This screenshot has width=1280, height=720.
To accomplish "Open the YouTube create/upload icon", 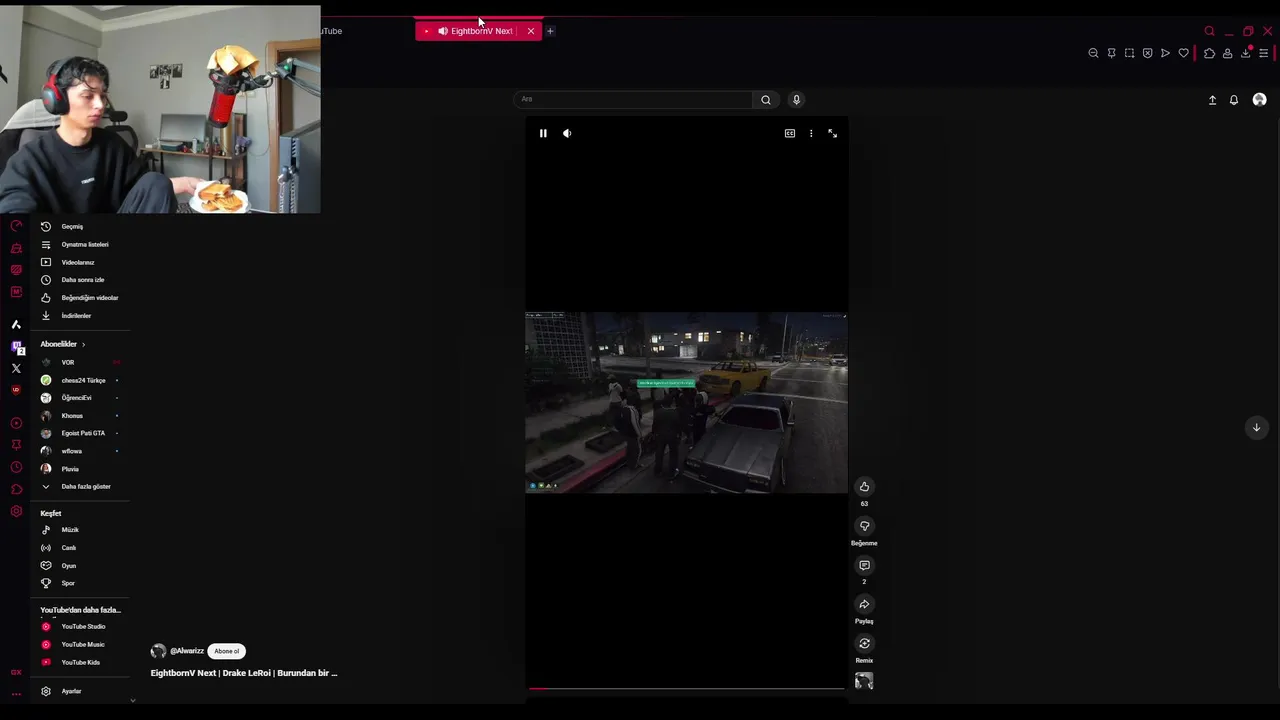I will pyautogui.click(x=1212, y=100).
